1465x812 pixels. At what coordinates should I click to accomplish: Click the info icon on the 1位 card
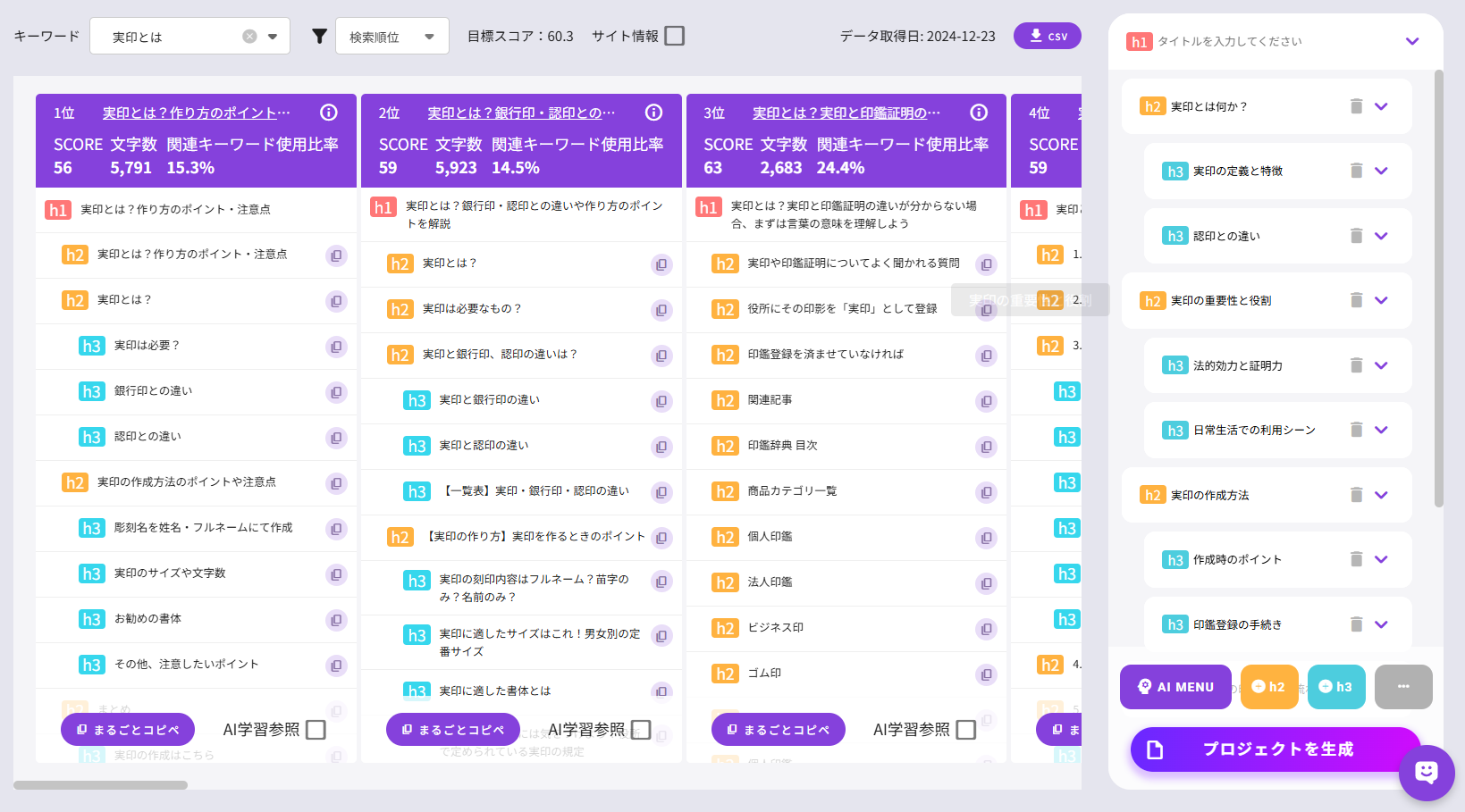point(329,113)
